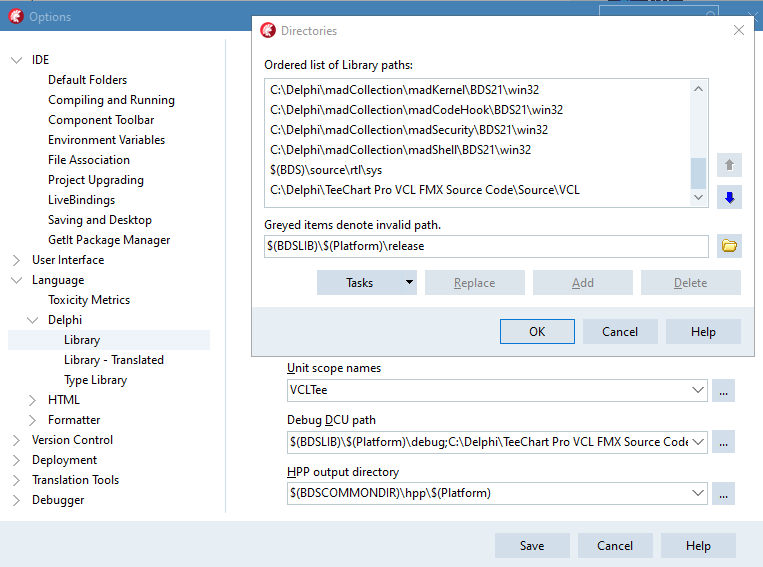763x567 pixels.
Task: Open GetIt Package Manager options page
Action: click(x=109, y=240)
